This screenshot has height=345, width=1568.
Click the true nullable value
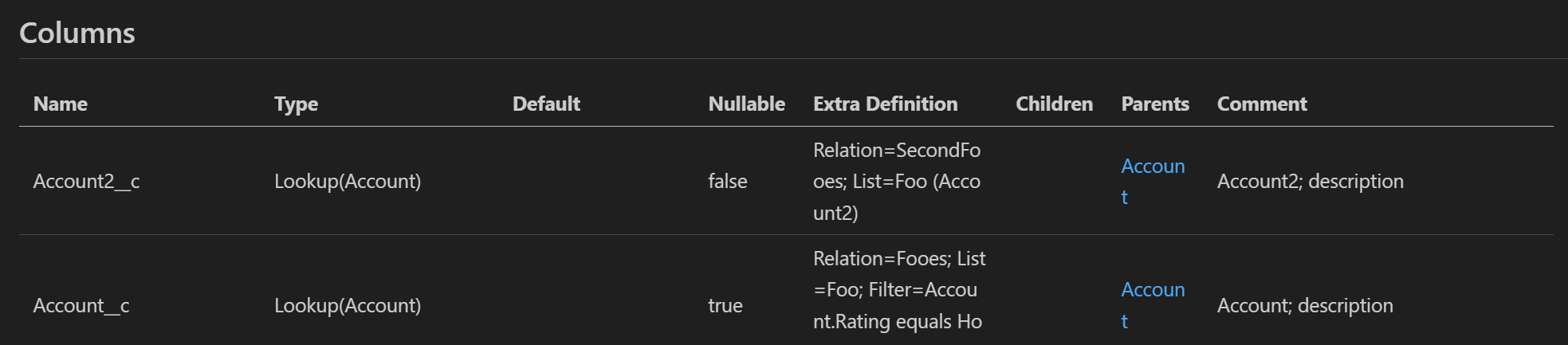725,305
